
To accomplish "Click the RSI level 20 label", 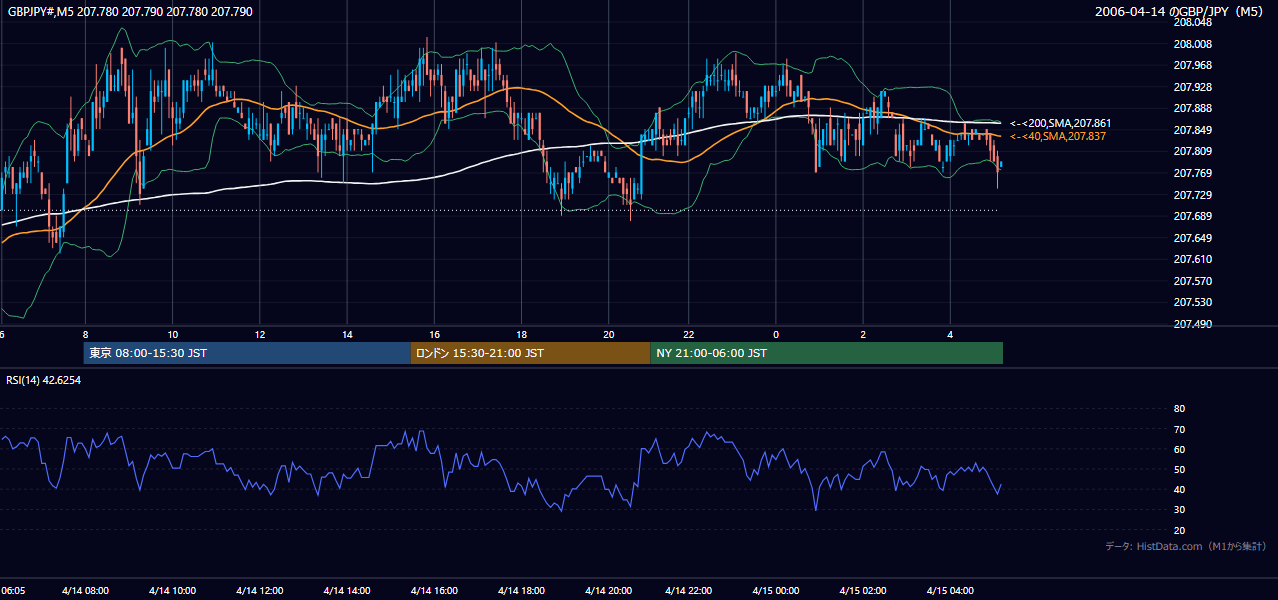I will [x=1179, y=530].
